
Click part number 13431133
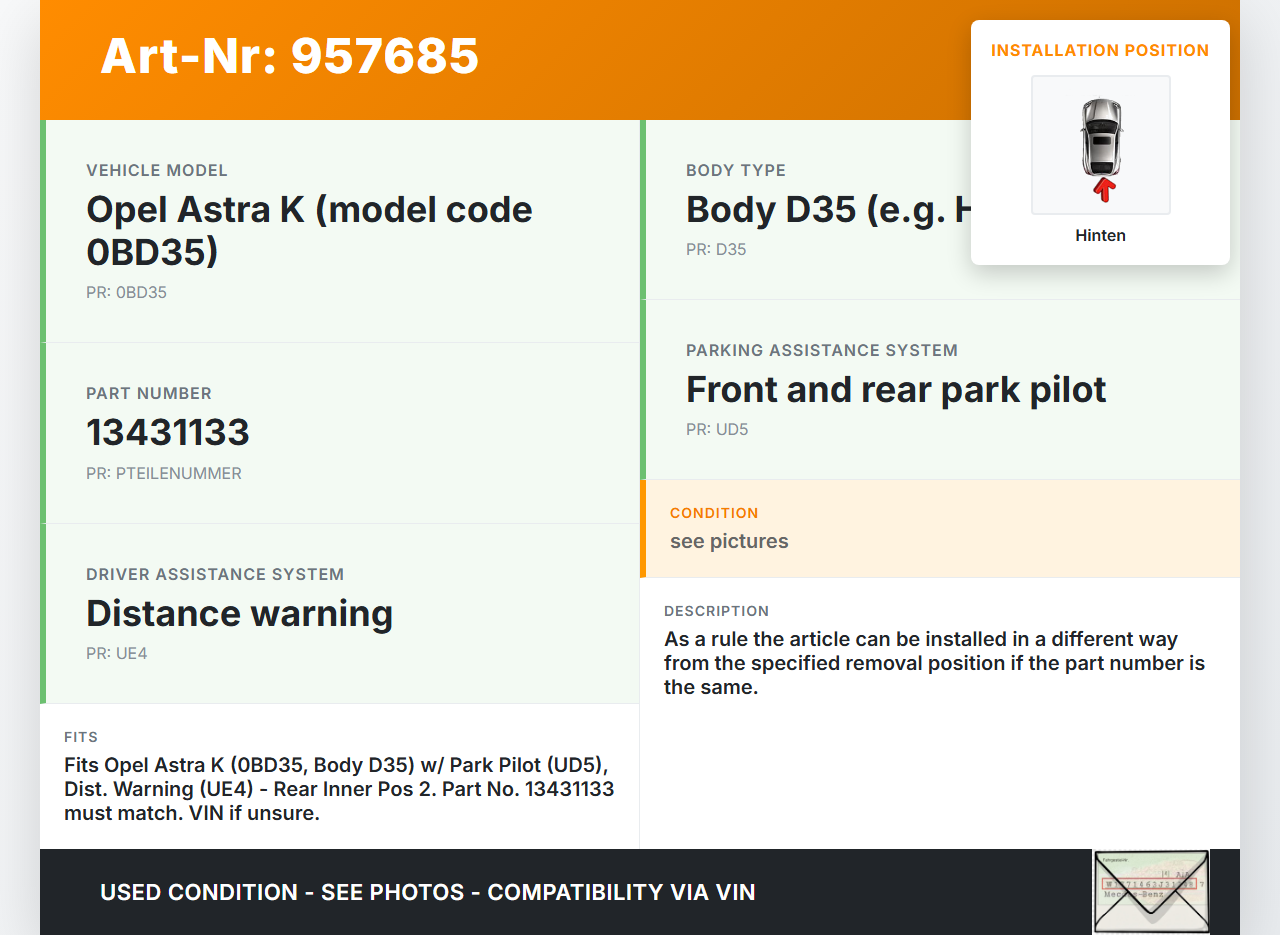click(168, 432)
